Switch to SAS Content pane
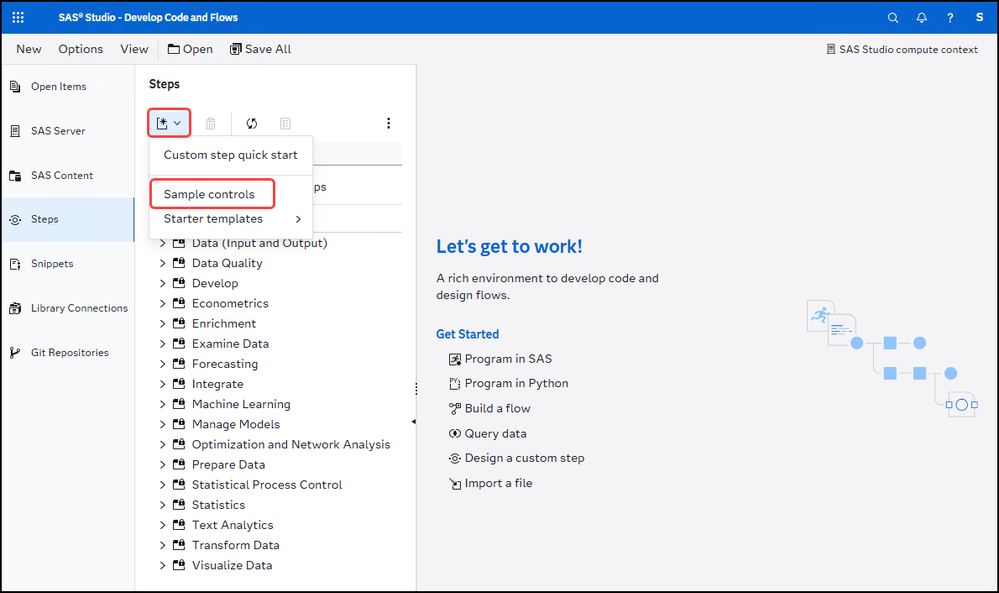999x593 pixels. point(68,175)
